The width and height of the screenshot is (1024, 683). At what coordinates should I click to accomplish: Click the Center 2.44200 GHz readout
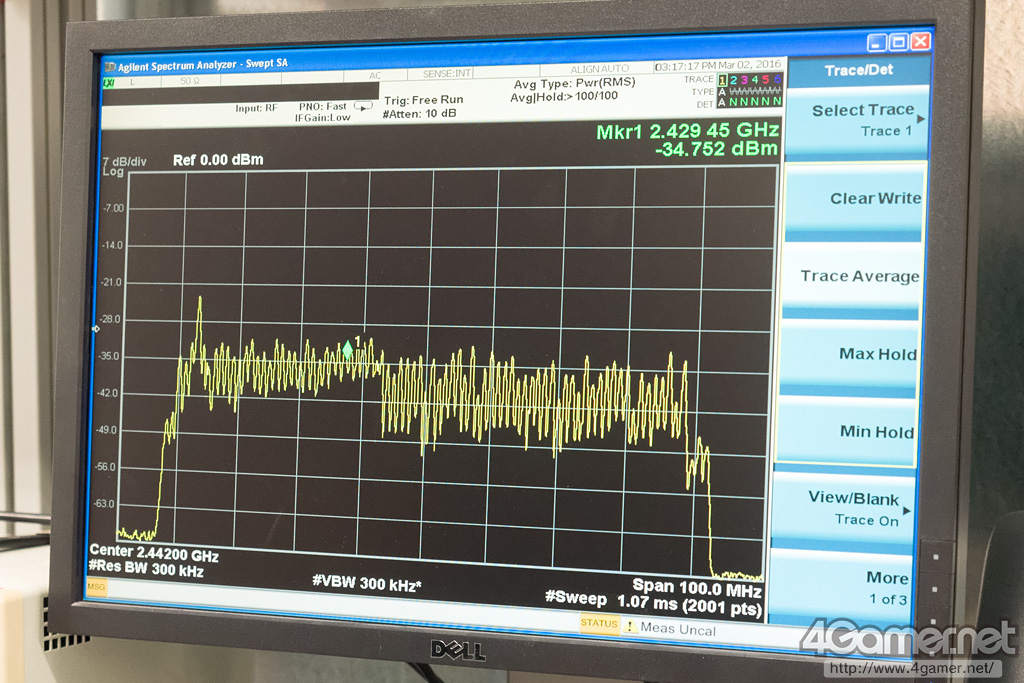coord(154,554)
